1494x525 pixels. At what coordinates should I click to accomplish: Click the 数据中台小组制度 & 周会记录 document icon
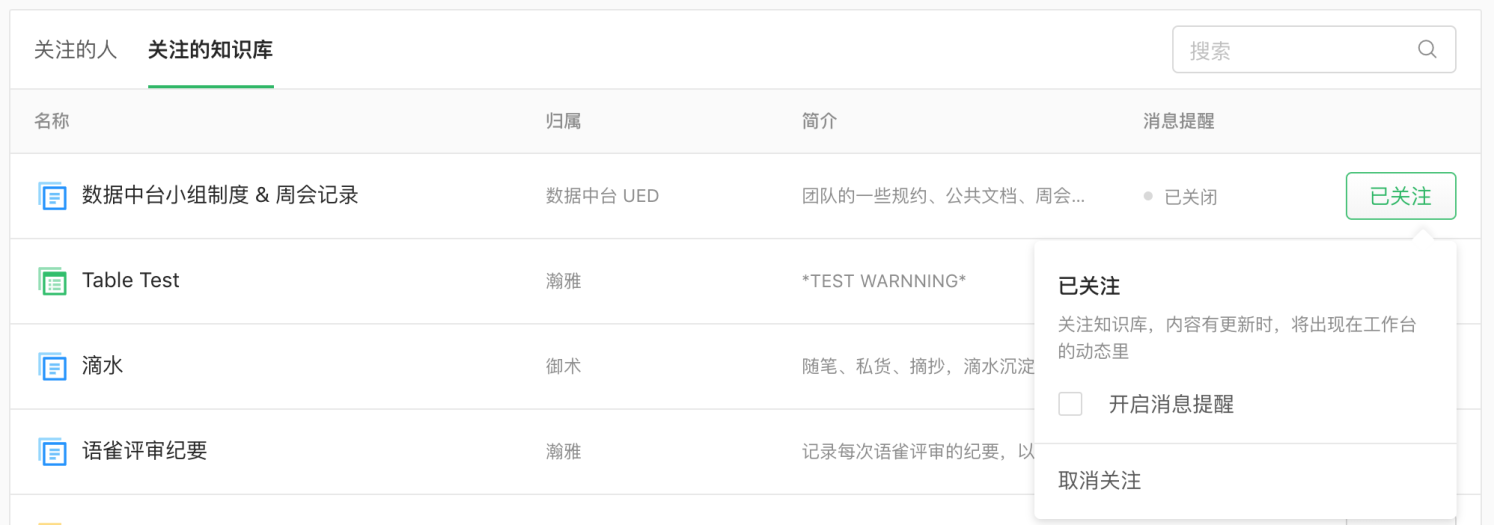52,196
